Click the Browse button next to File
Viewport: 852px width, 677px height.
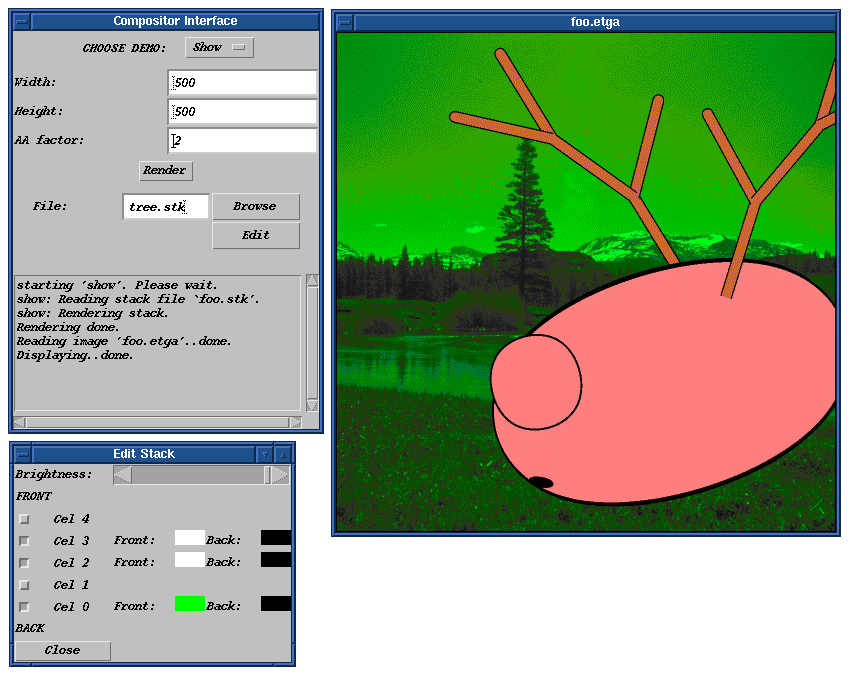pyautogui.click(x=255, y=206)
